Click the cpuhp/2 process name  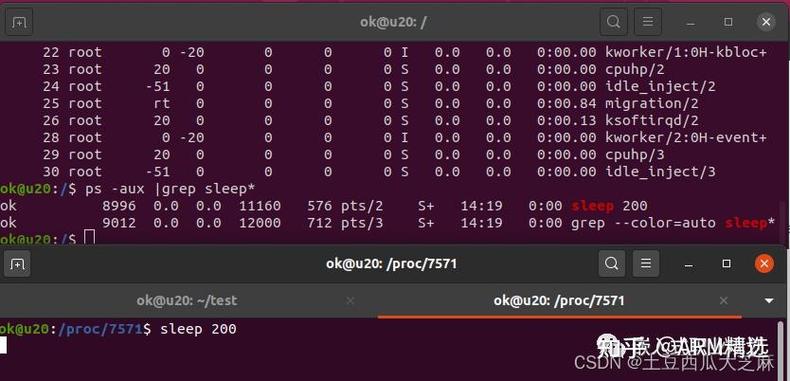pyautogui.click(x=635, y=70)
